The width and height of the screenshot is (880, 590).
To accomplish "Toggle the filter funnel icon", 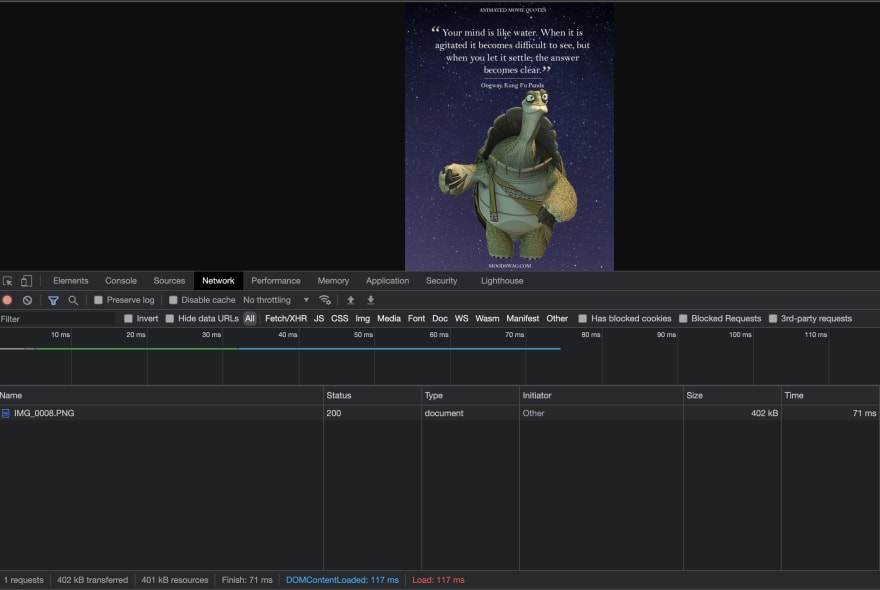I will click(x=53, y=300).
